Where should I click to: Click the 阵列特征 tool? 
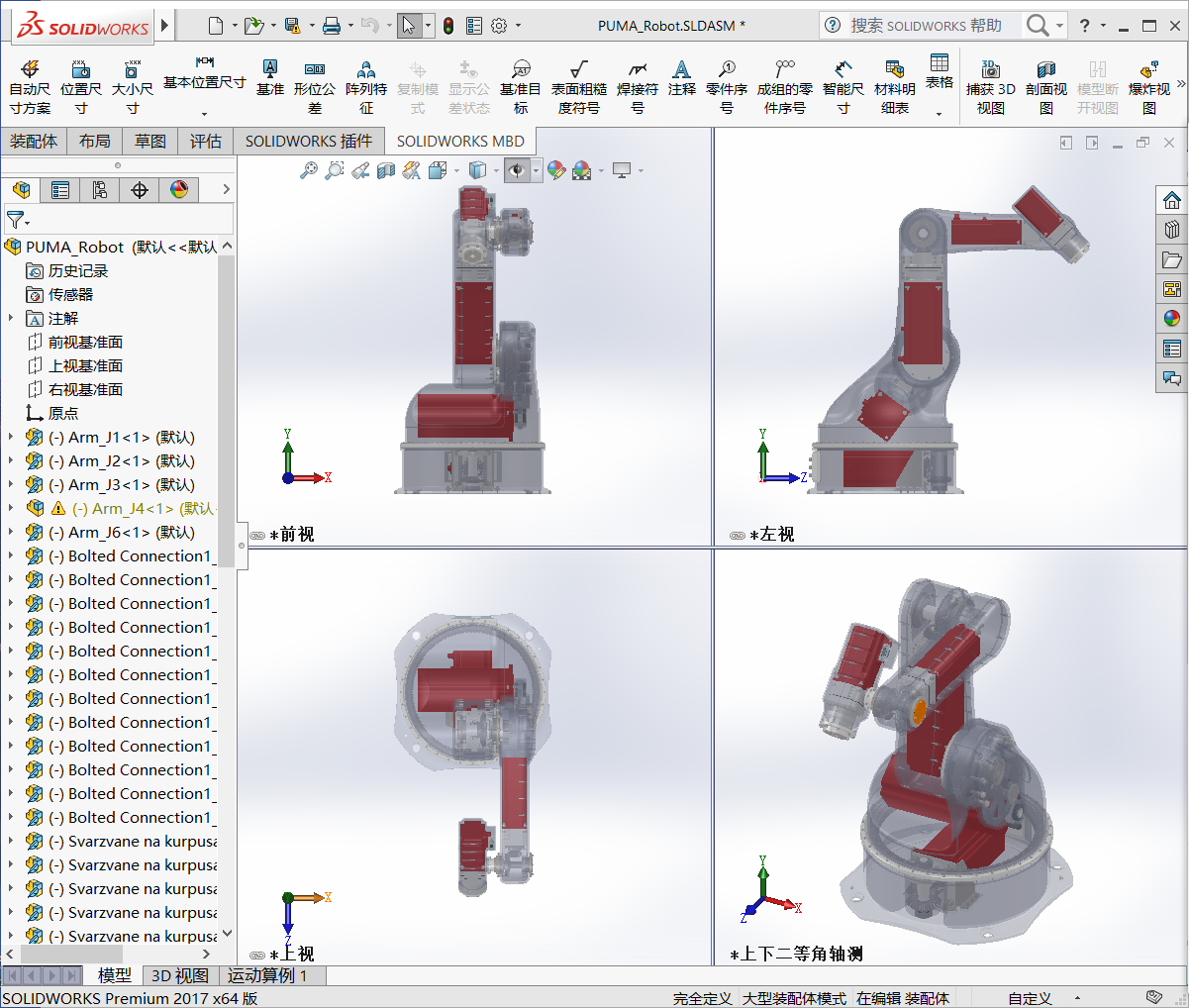366,86
